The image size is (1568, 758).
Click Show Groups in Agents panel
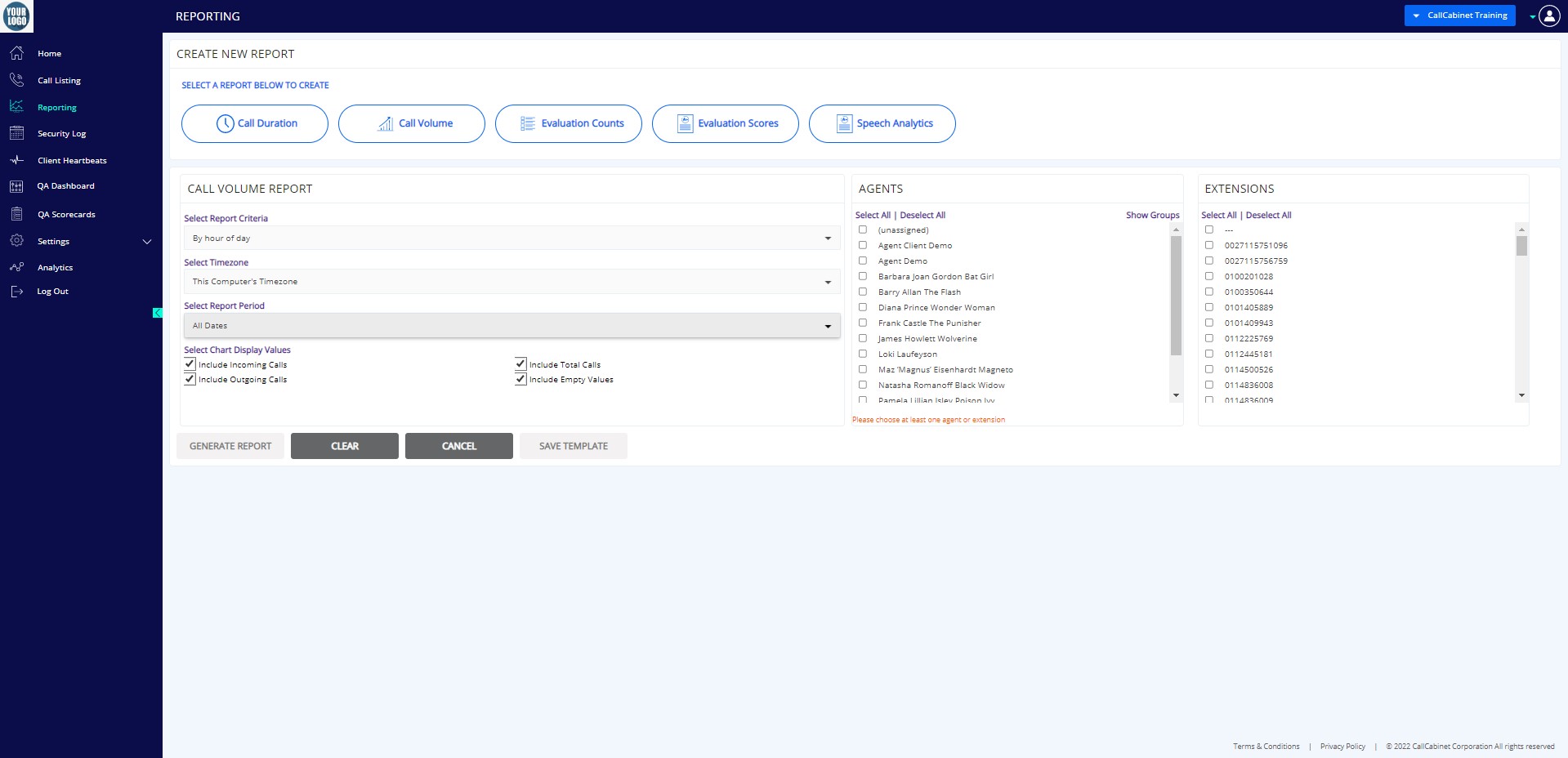coord(1152,215)
